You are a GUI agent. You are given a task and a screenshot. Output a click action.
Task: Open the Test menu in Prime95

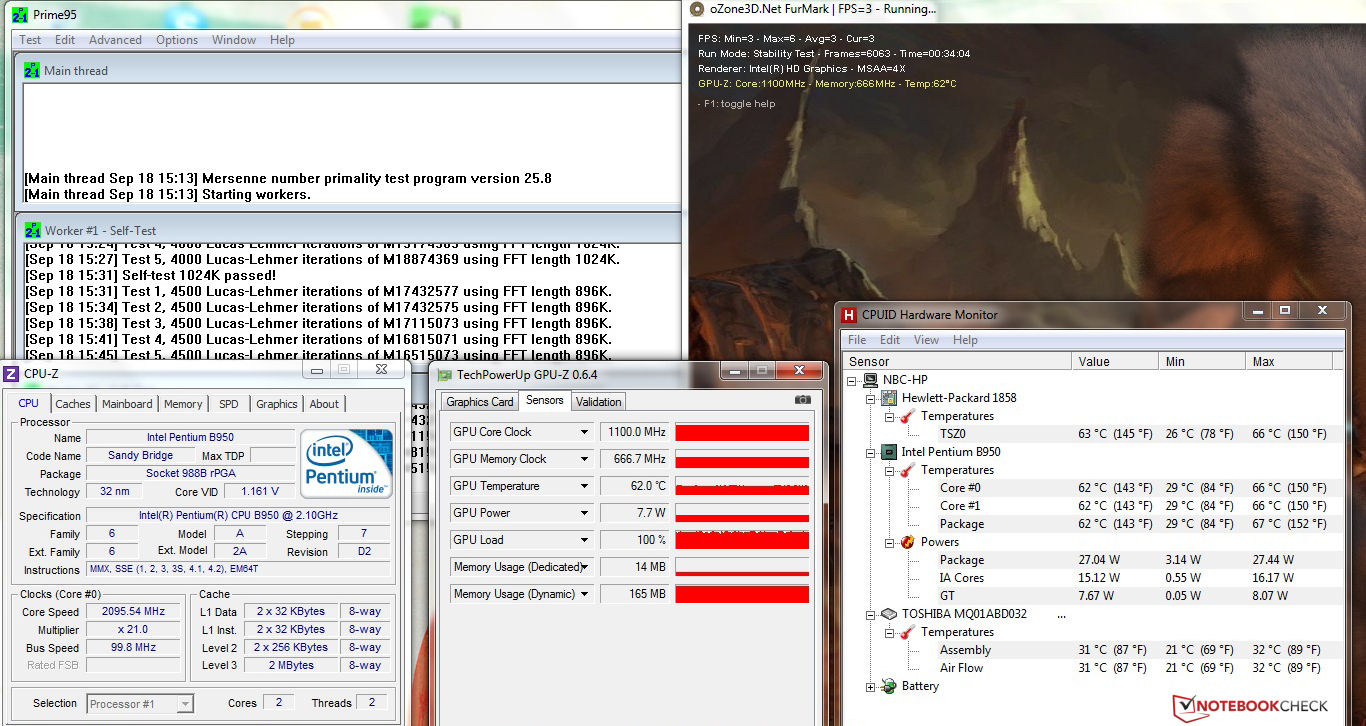[31, 40]
